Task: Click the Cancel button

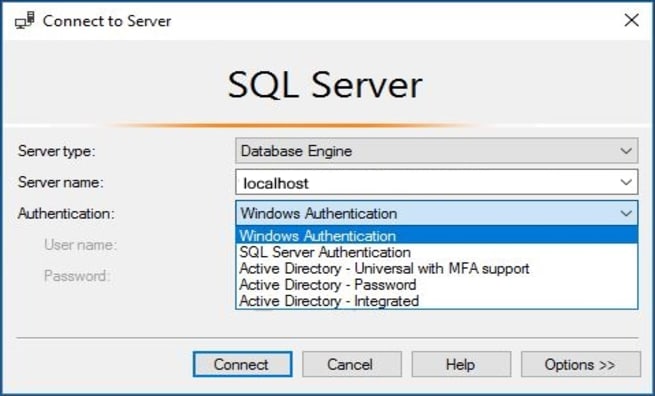Action: tap(352, 364)
